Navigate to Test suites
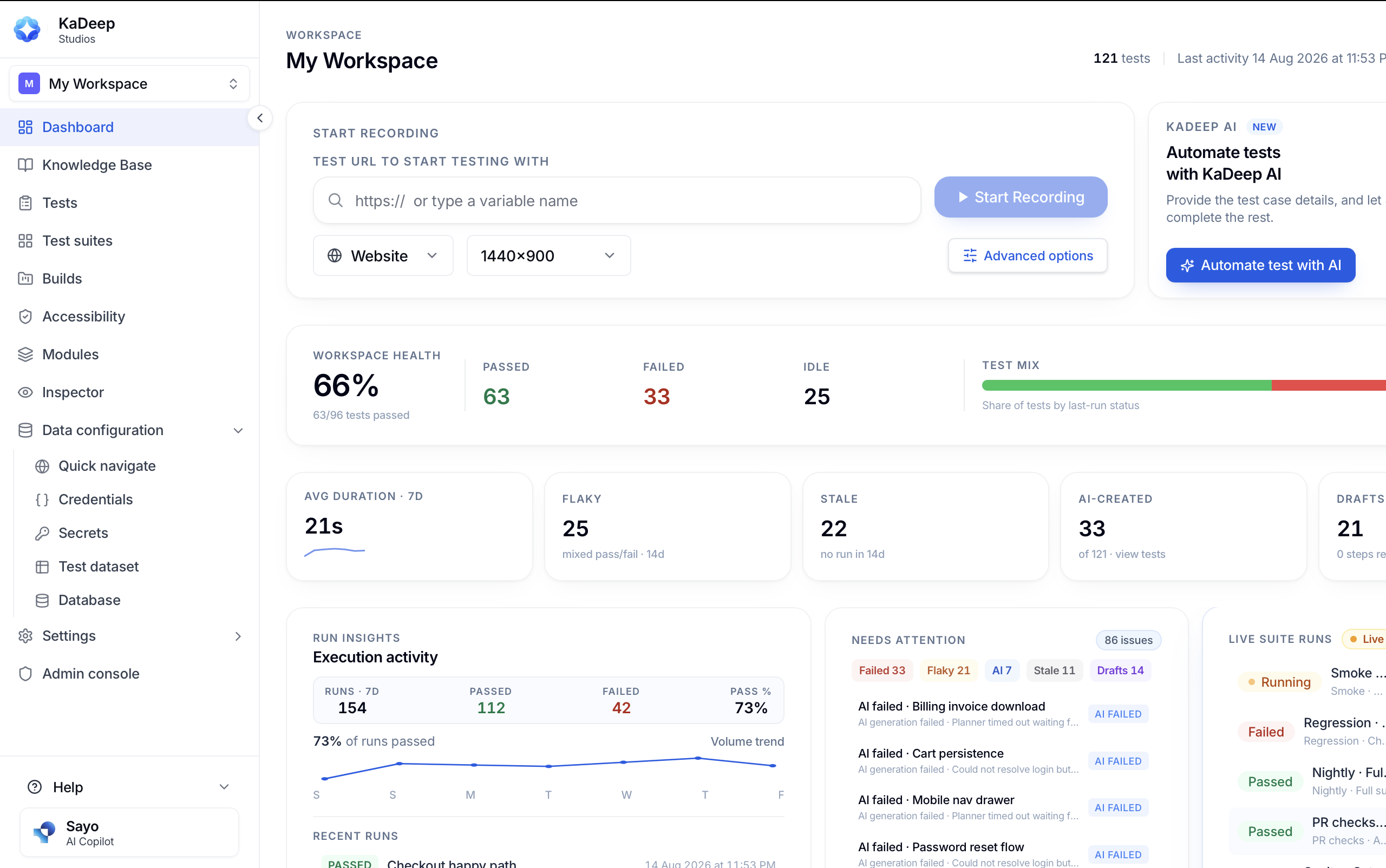This screenshot has width=1386, height=868. click(x=129, y=240)
